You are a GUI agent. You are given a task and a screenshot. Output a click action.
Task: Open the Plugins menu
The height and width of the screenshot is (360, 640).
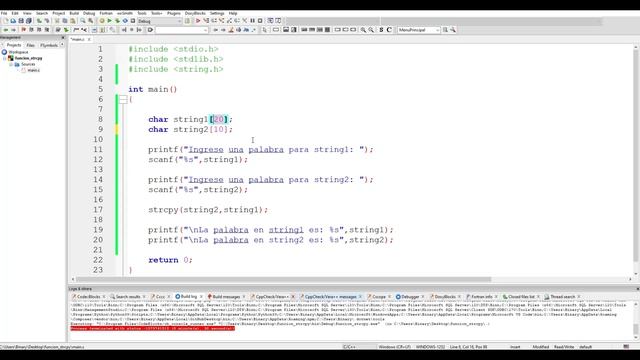click(173, 13)
